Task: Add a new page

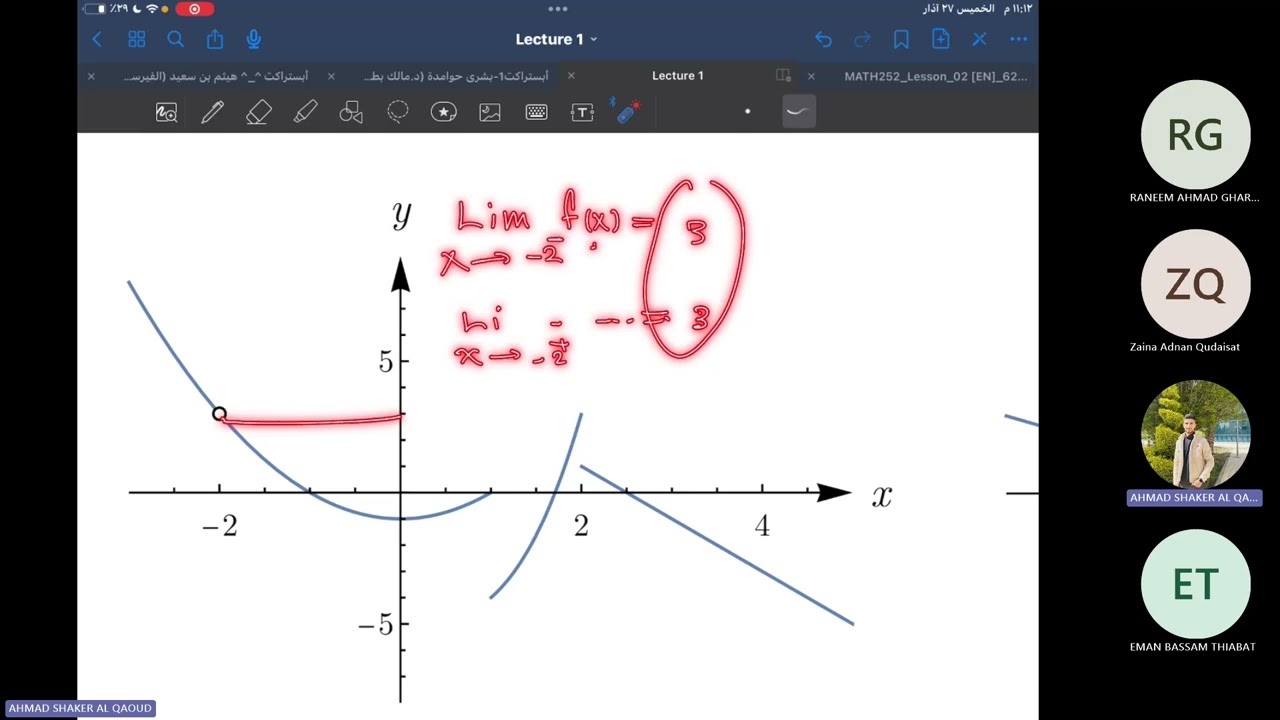Action: [x=941, y=39]
